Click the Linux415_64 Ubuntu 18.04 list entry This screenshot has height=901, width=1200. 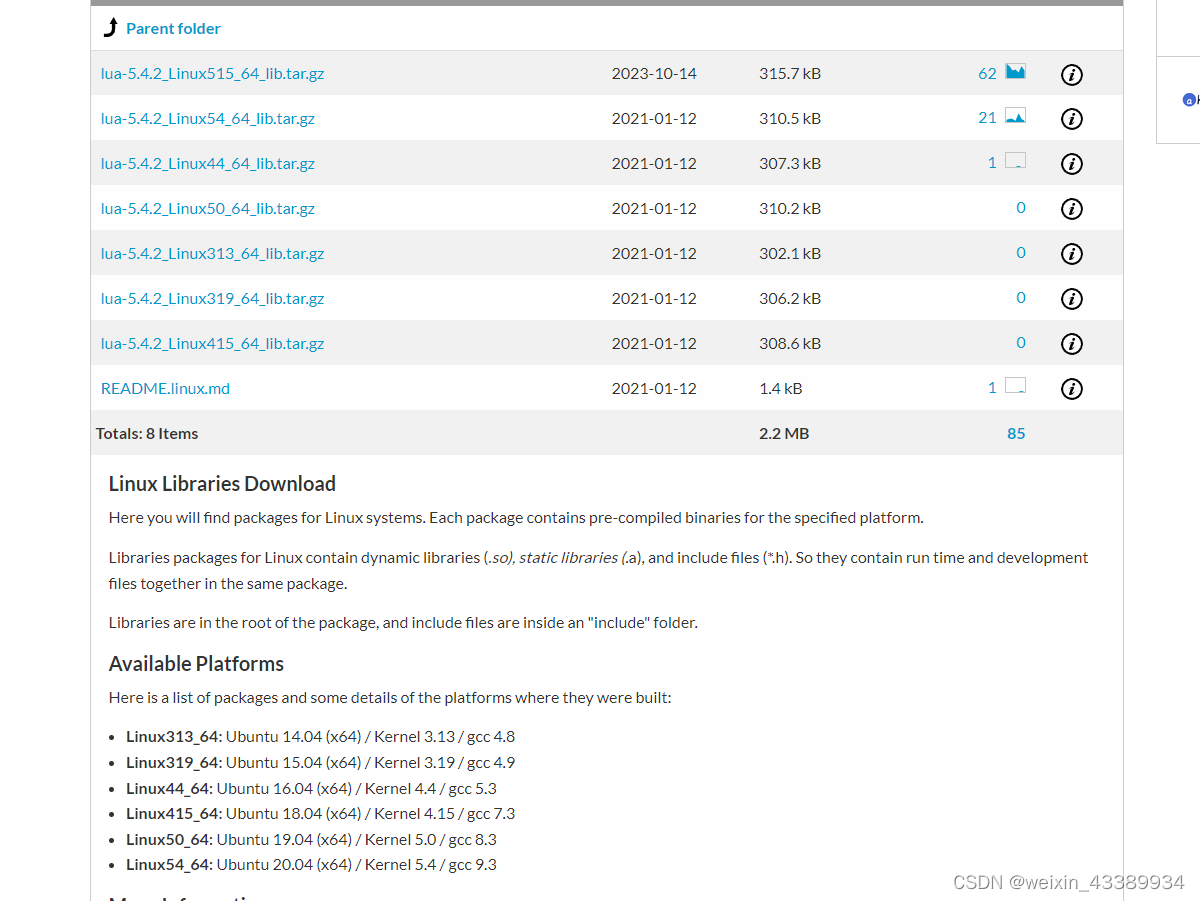point(320,814)
